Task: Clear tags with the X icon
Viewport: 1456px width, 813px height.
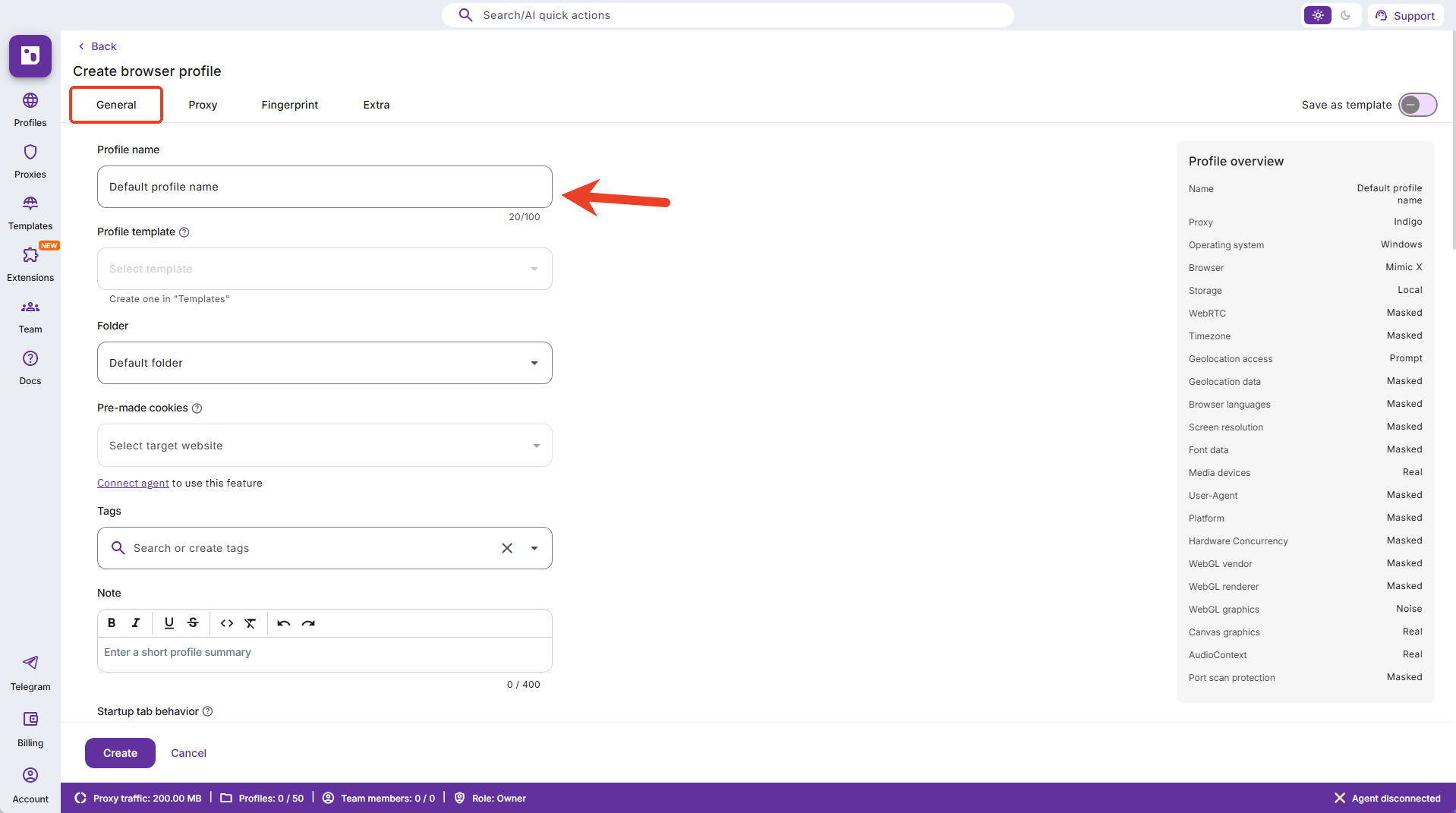Action: pyautogui.click(x=507, y=548)
